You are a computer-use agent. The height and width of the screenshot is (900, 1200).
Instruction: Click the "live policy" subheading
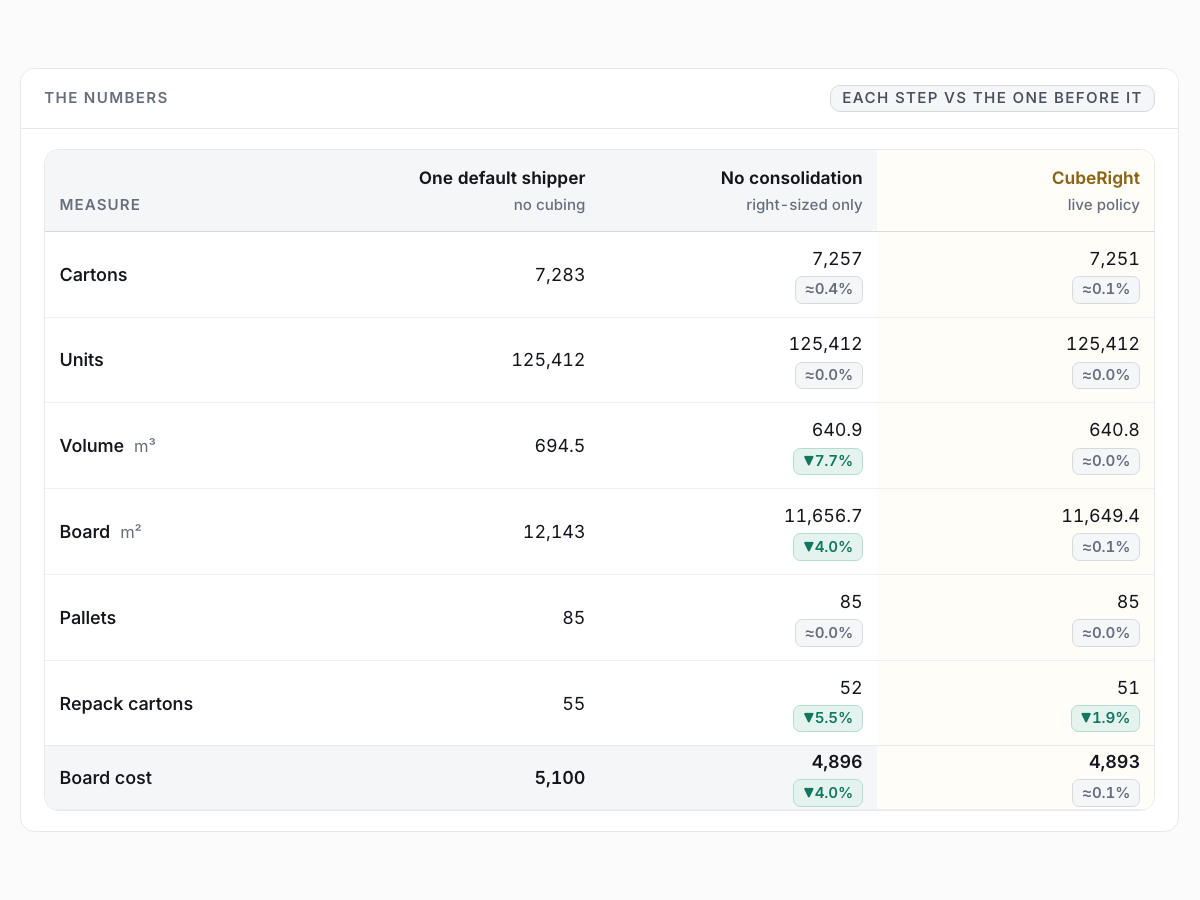point(1103,205)
